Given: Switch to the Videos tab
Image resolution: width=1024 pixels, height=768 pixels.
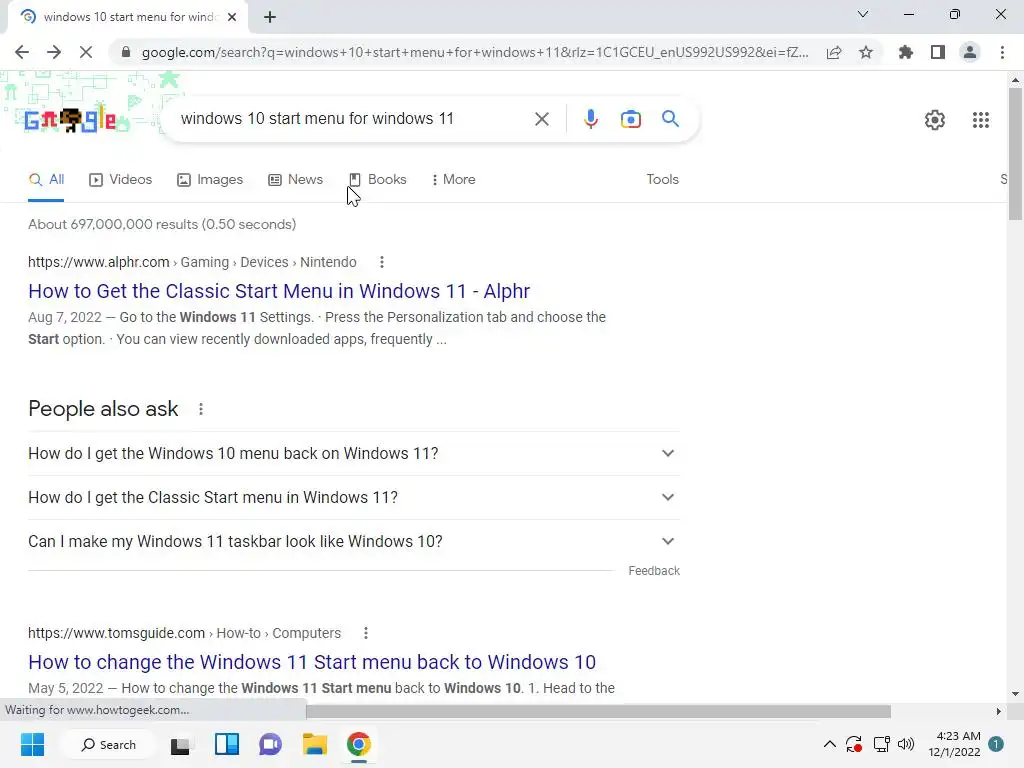Looking at the screenshot, I should (x=121, y=180).
